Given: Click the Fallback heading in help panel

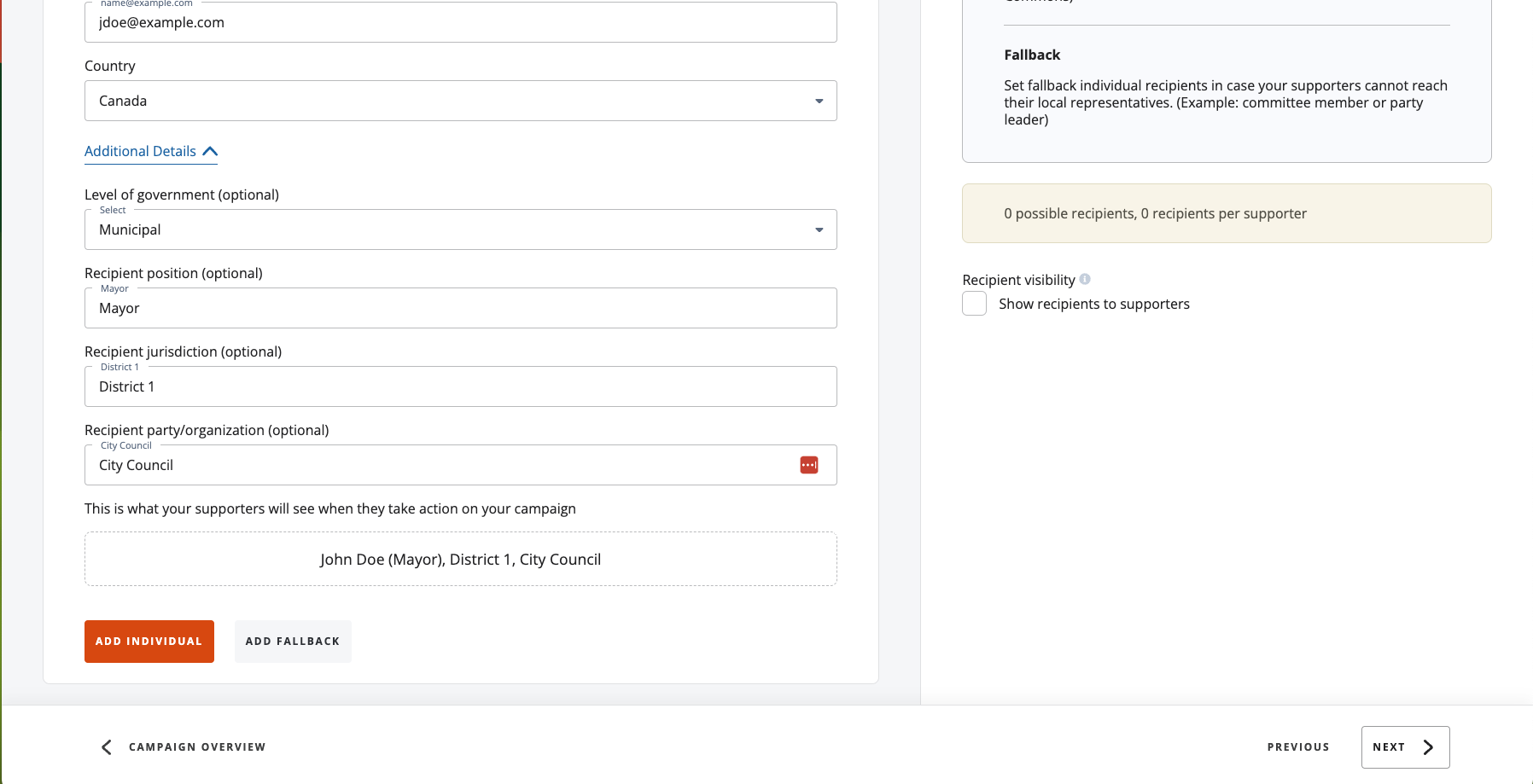Looking at the screenshot, I should click(1032, 55).
